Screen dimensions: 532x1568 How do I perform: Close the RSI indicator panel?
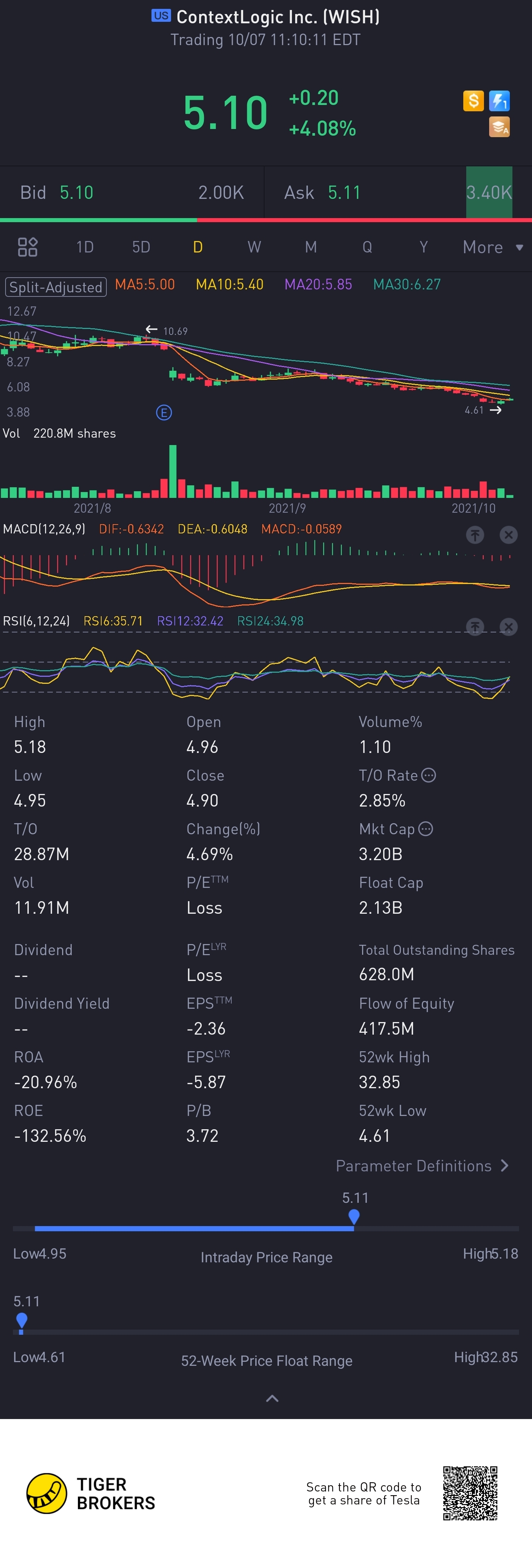coord(508,626)
